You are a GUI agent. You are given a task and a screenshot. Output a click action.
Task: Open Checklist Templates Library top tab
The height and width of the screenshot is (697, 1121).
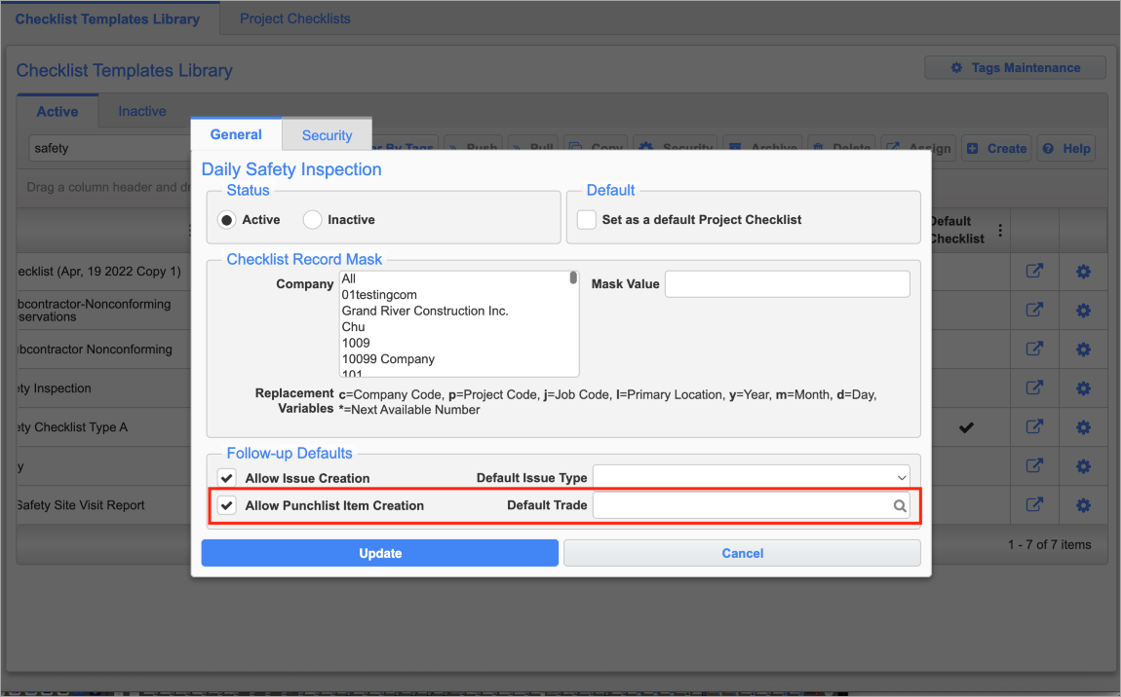[x=107, y=19]
